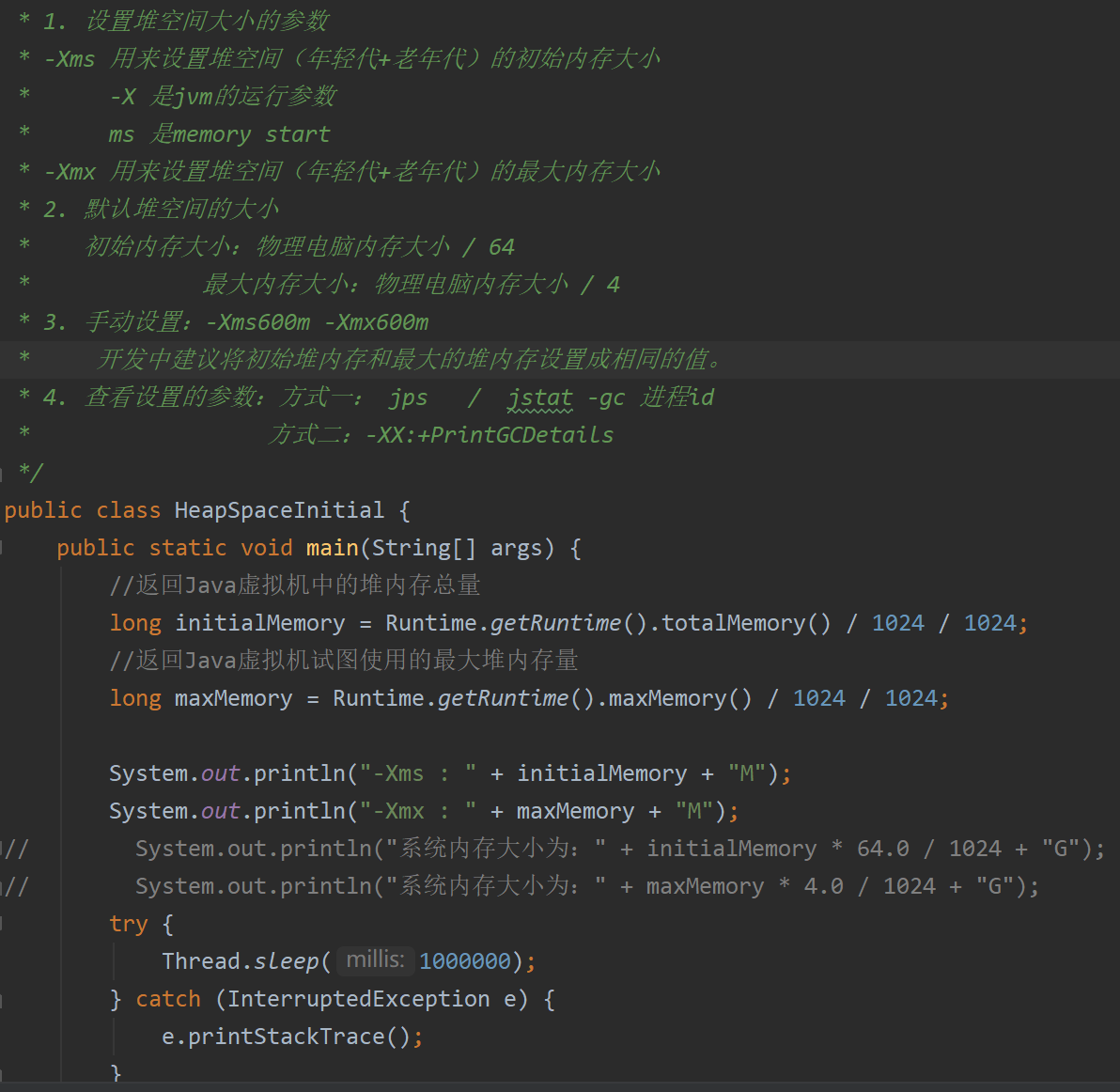Click the totalMemory() method call
Screen dimensions: 1120x1092
(x=746, y=623)
